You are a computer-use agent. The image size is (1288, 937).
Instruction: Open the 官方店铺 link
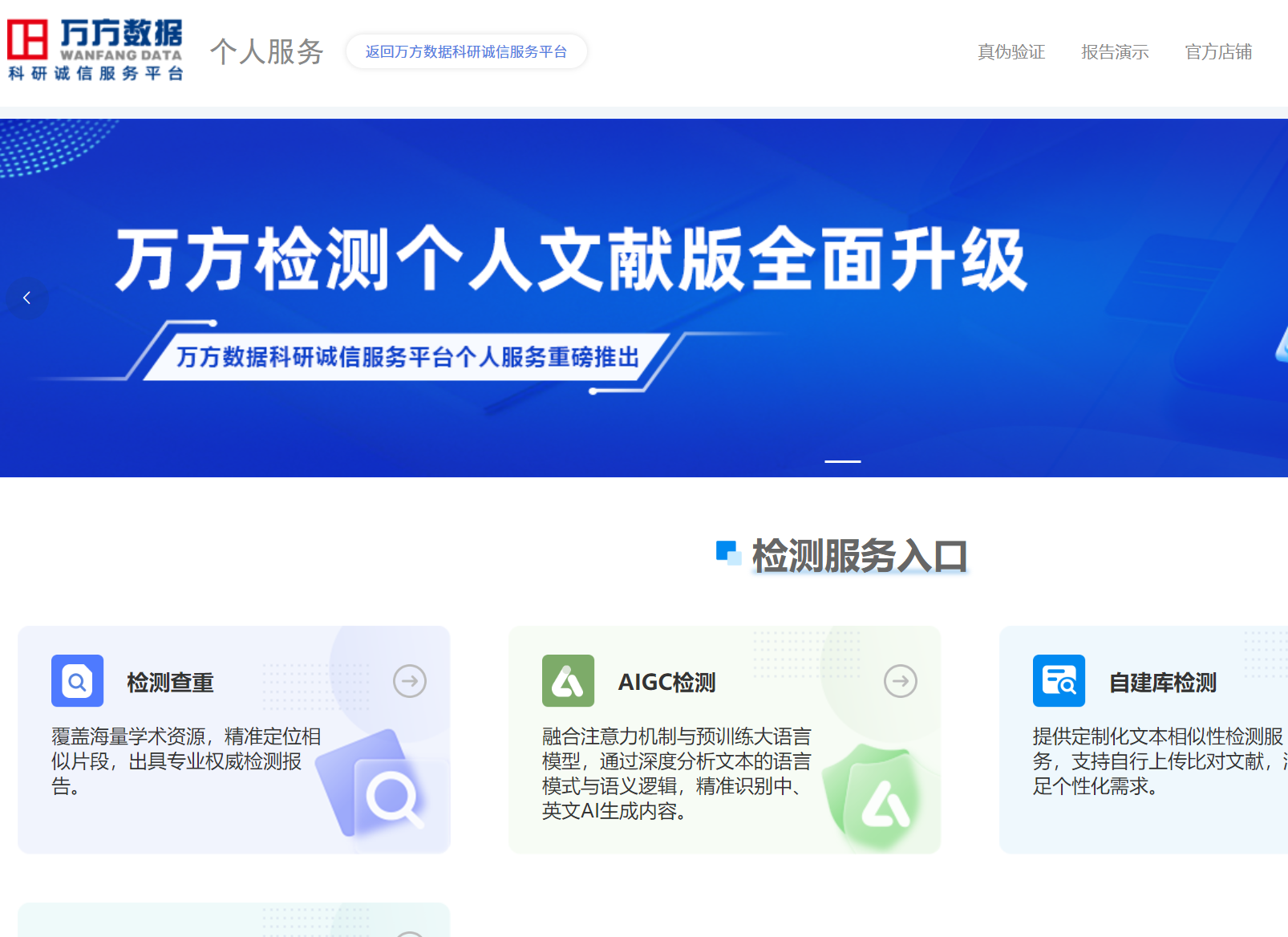pyautogui.click(x=1217, y=52)
